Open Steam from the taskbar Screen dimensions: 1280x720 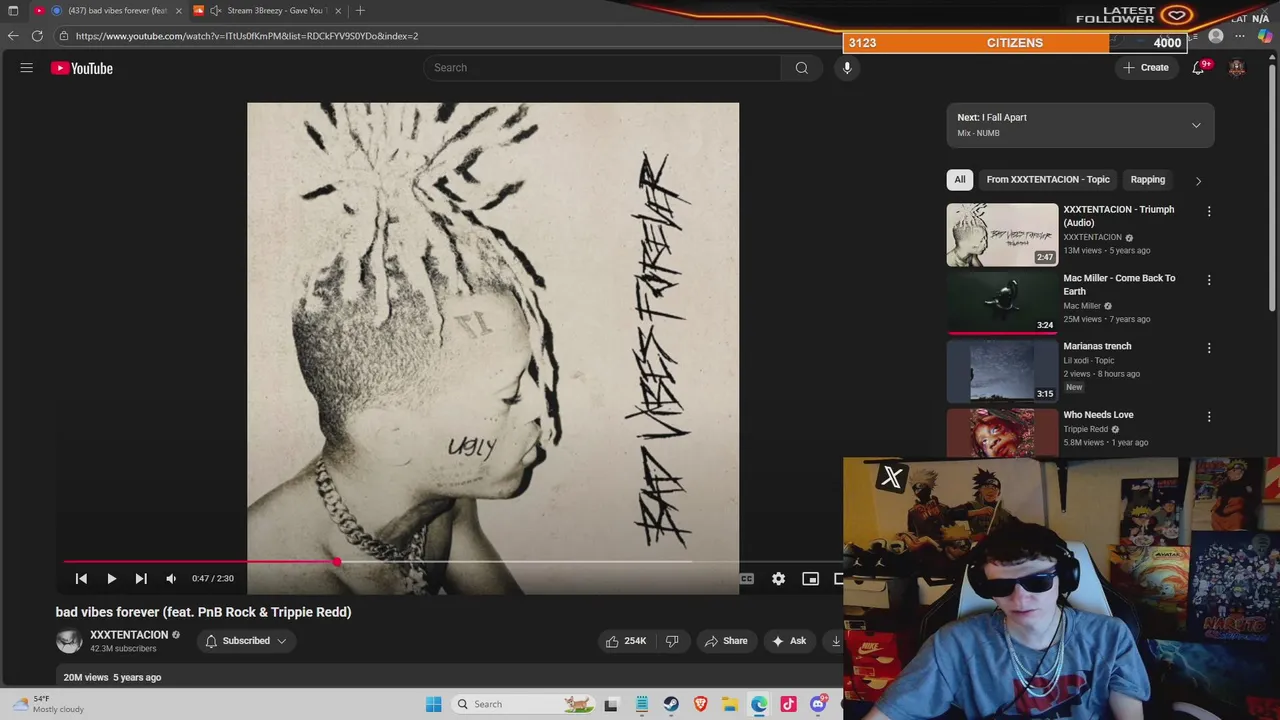coord(671,704)
